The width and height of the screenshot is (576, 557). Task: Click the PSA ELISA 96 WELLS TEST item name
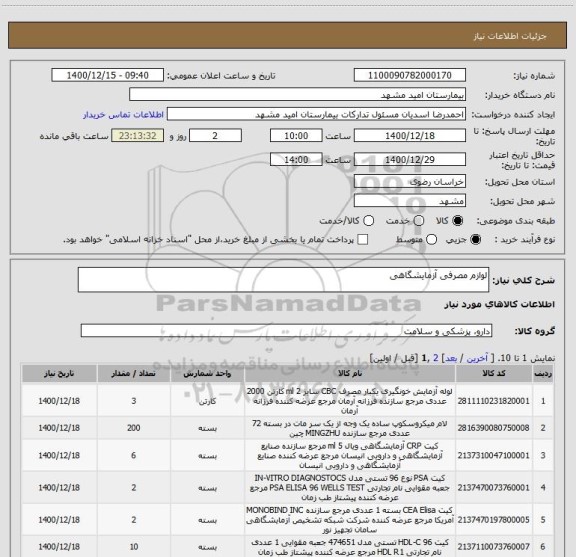coord(350,488)
